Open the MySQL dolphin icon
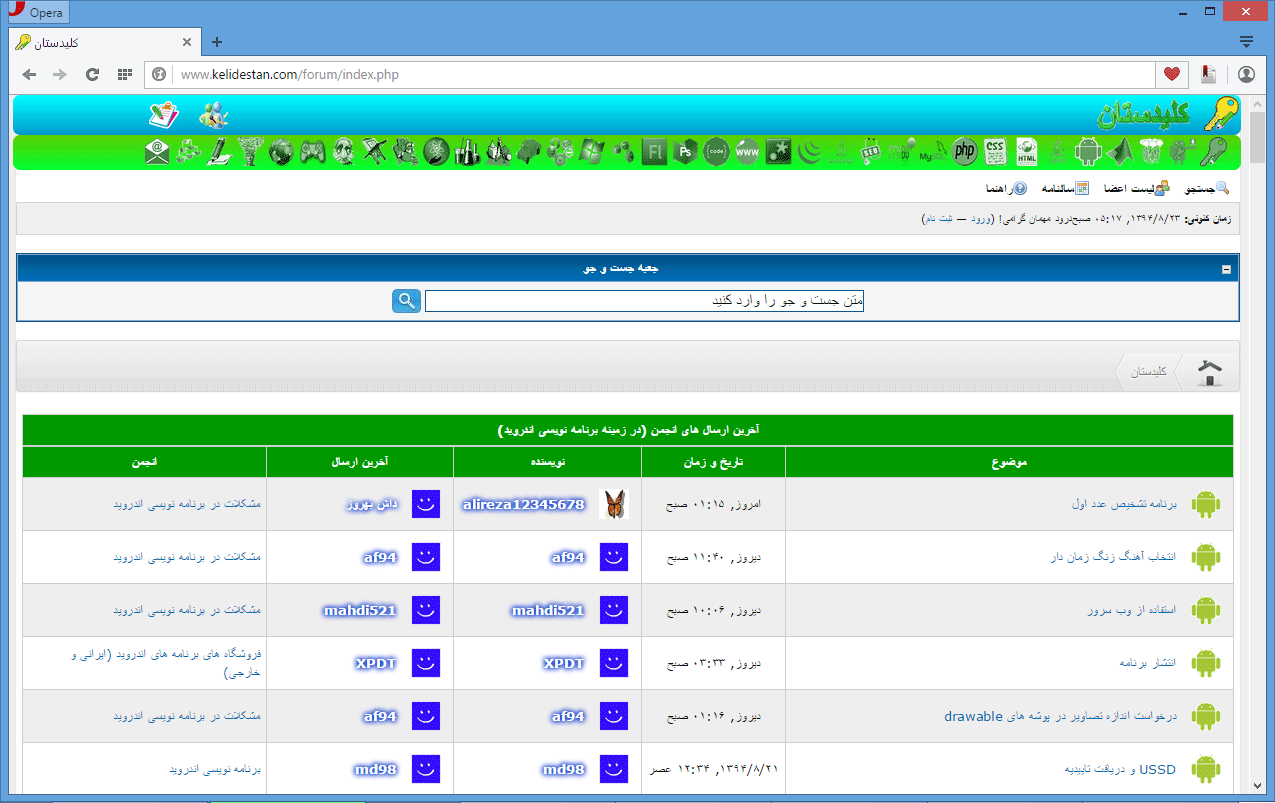This screenshot has height=803, width=1275. click(x=934, y=151)
